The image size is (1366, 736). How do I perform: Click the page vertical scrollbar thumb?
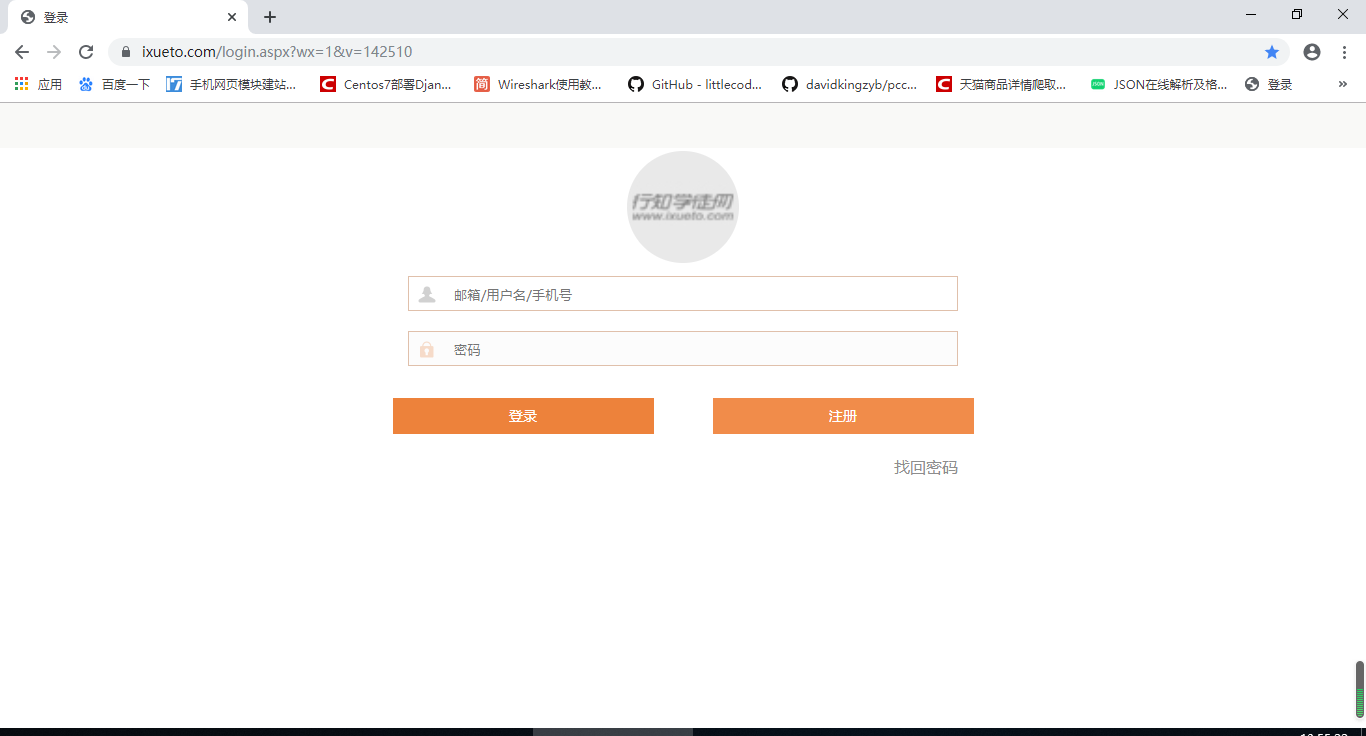coord(1360,689)
